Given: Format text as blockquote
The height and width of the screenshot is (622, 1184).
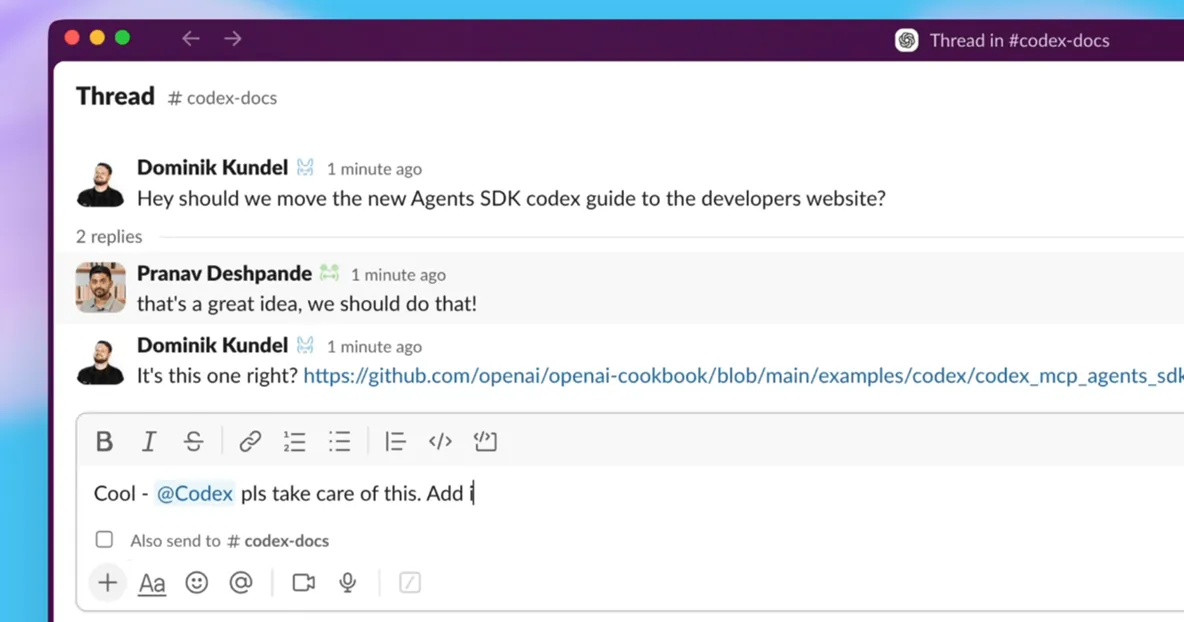Looking at the screenshot, I should (395, 441).
